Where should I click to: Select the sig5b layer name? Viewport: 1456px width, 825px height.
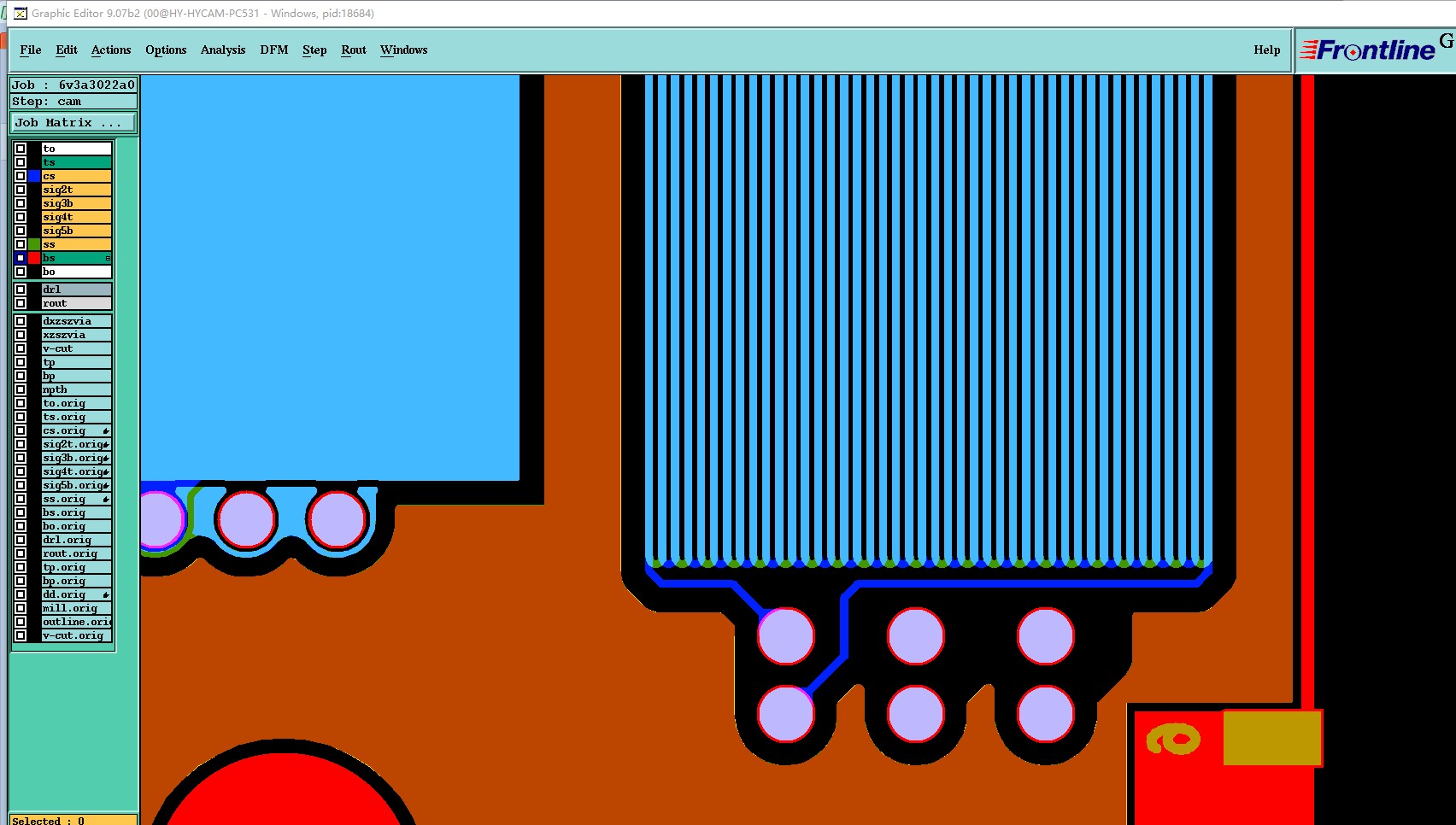pyautogui.click(x=77, y=231)
